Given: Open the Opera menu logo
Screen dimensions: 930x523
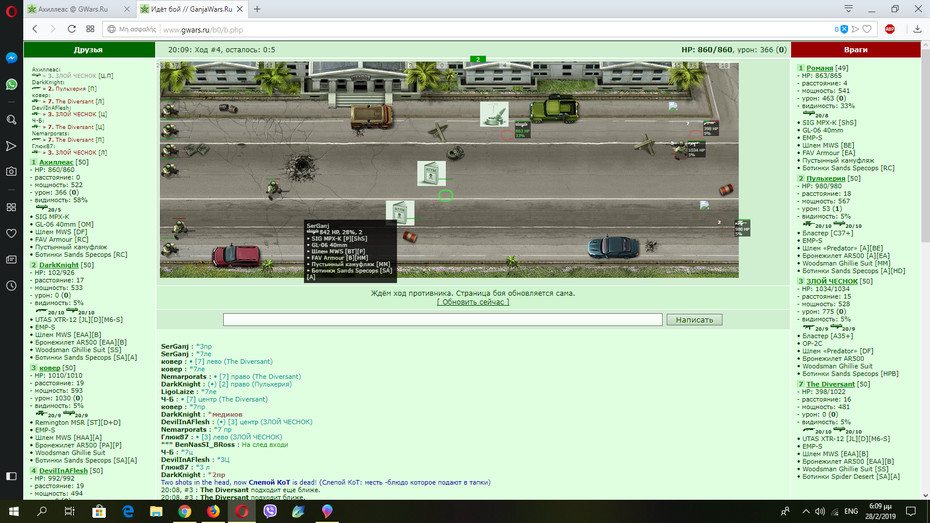Looking at the screenshot, I should tap(11, 10).
